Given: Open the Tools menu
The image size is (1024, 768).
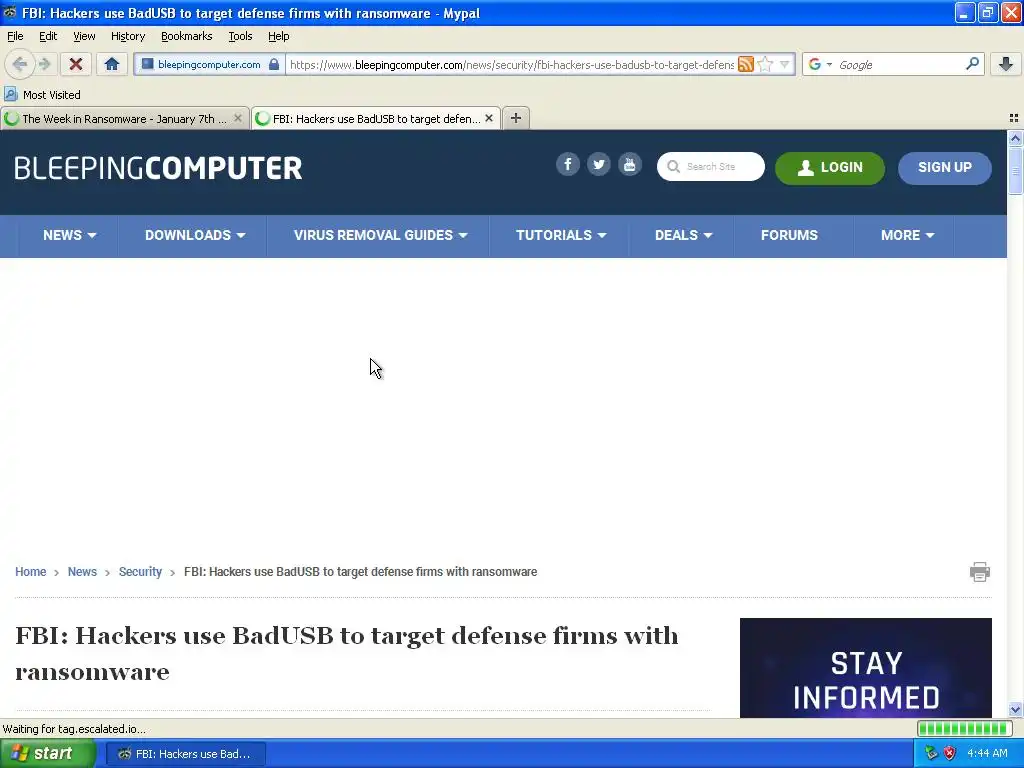Looking at the screenshot, I should coord(240,36).
